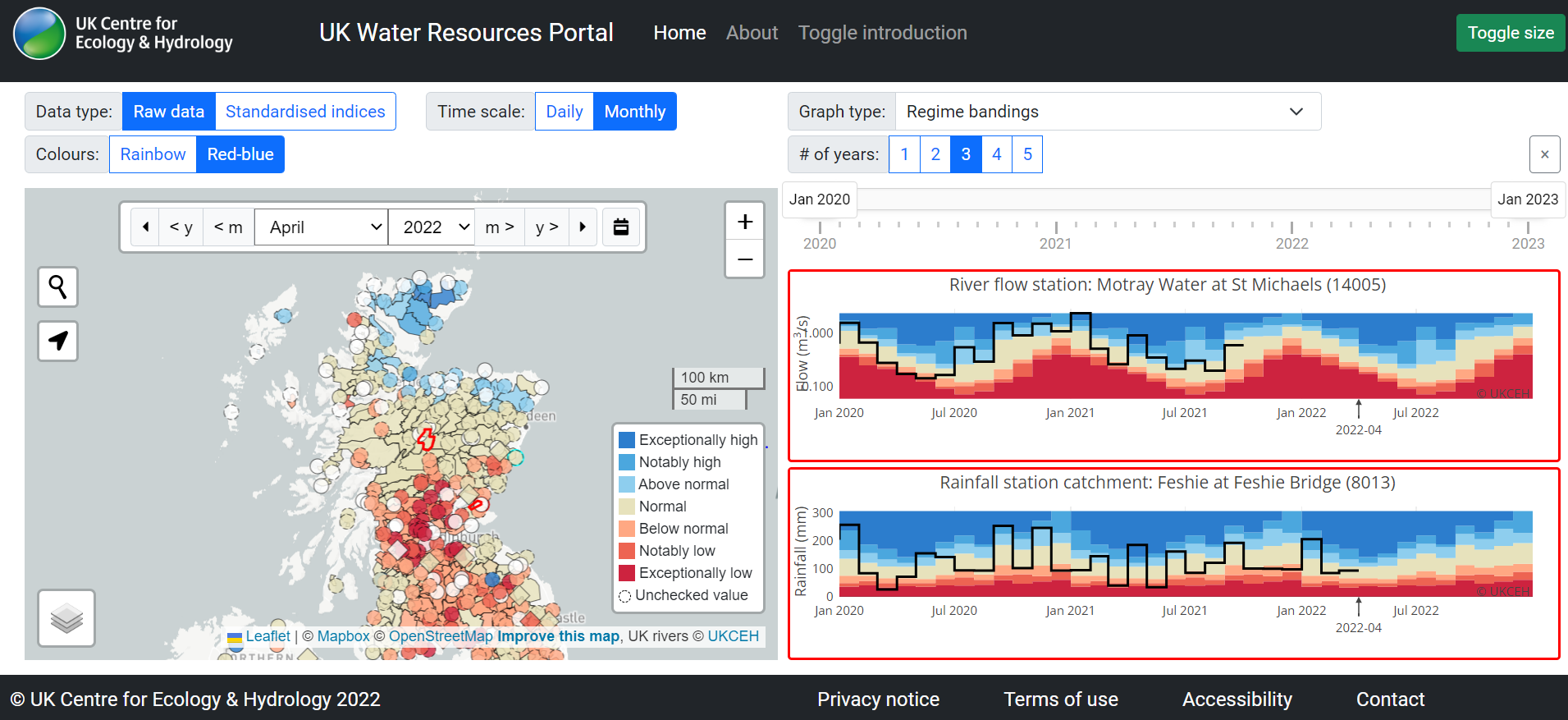Open the About page
This screenshot has height=720, width=1568.
click(752, 33)
